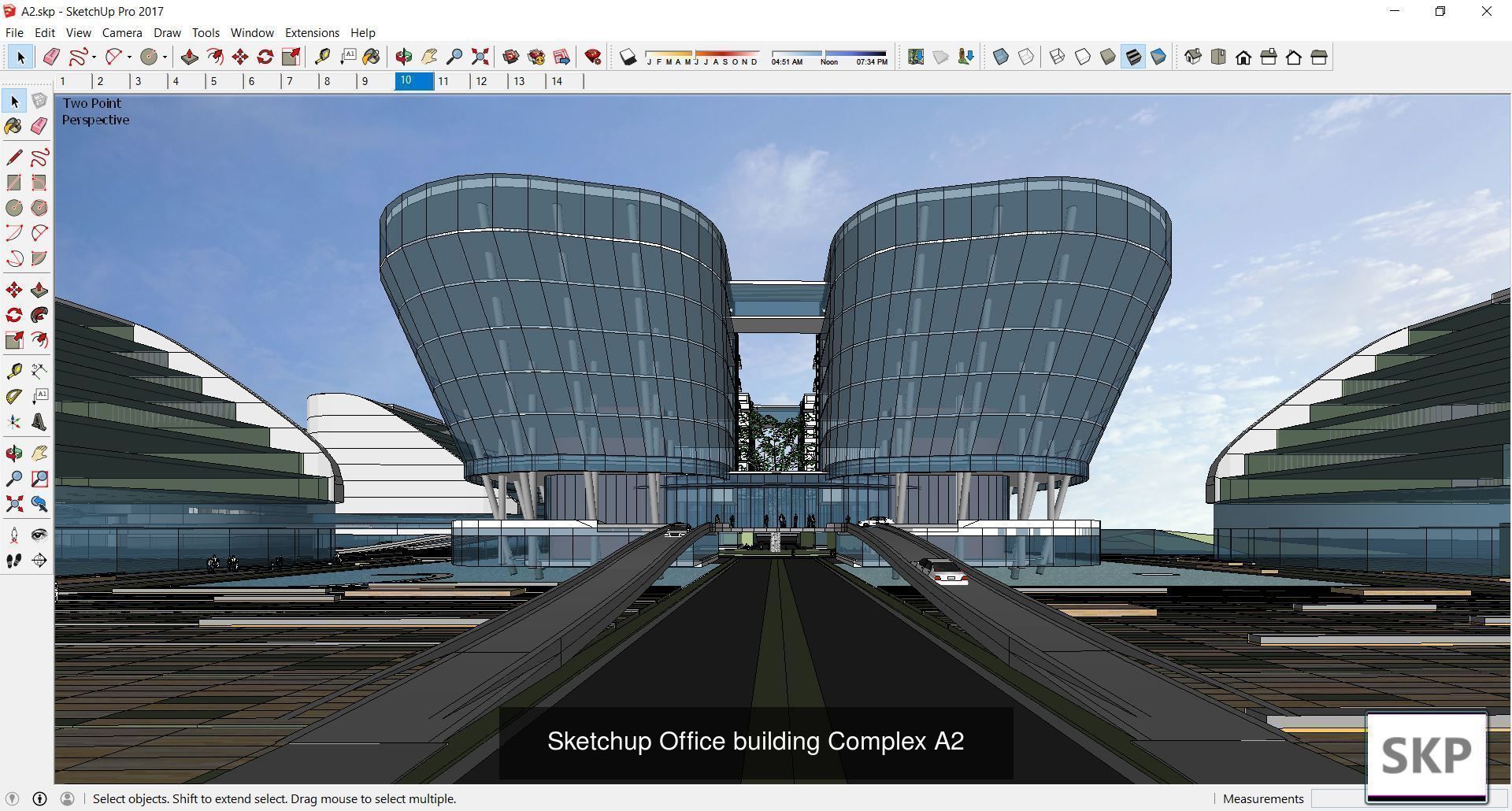Select the 3D Text tool
Viewport: 1512px width, 811px height.
click(x=39, y=422)
